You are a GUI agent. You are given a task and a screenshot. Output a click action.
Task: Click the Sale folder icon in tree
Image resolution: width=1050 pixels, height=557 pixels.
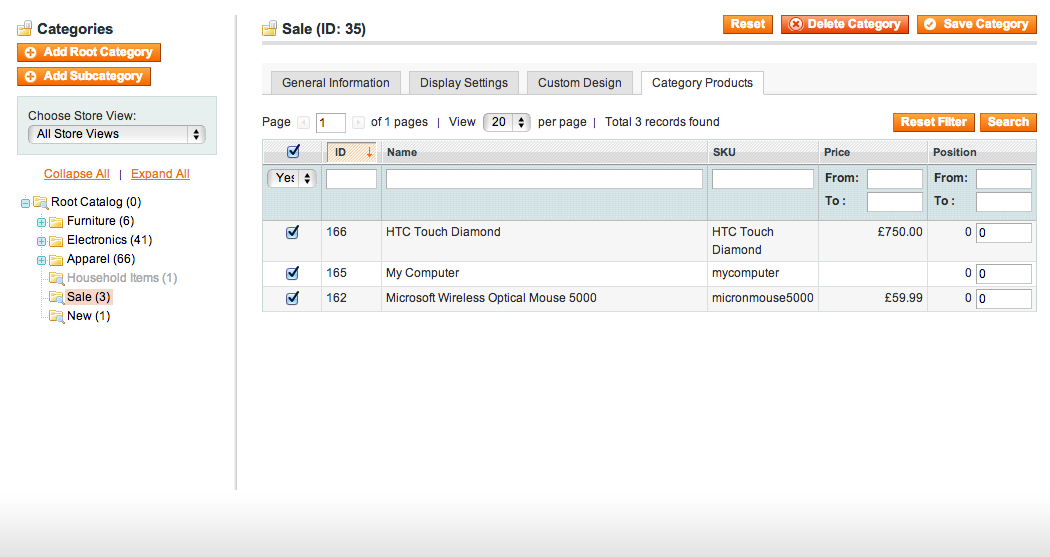(56, 297)
